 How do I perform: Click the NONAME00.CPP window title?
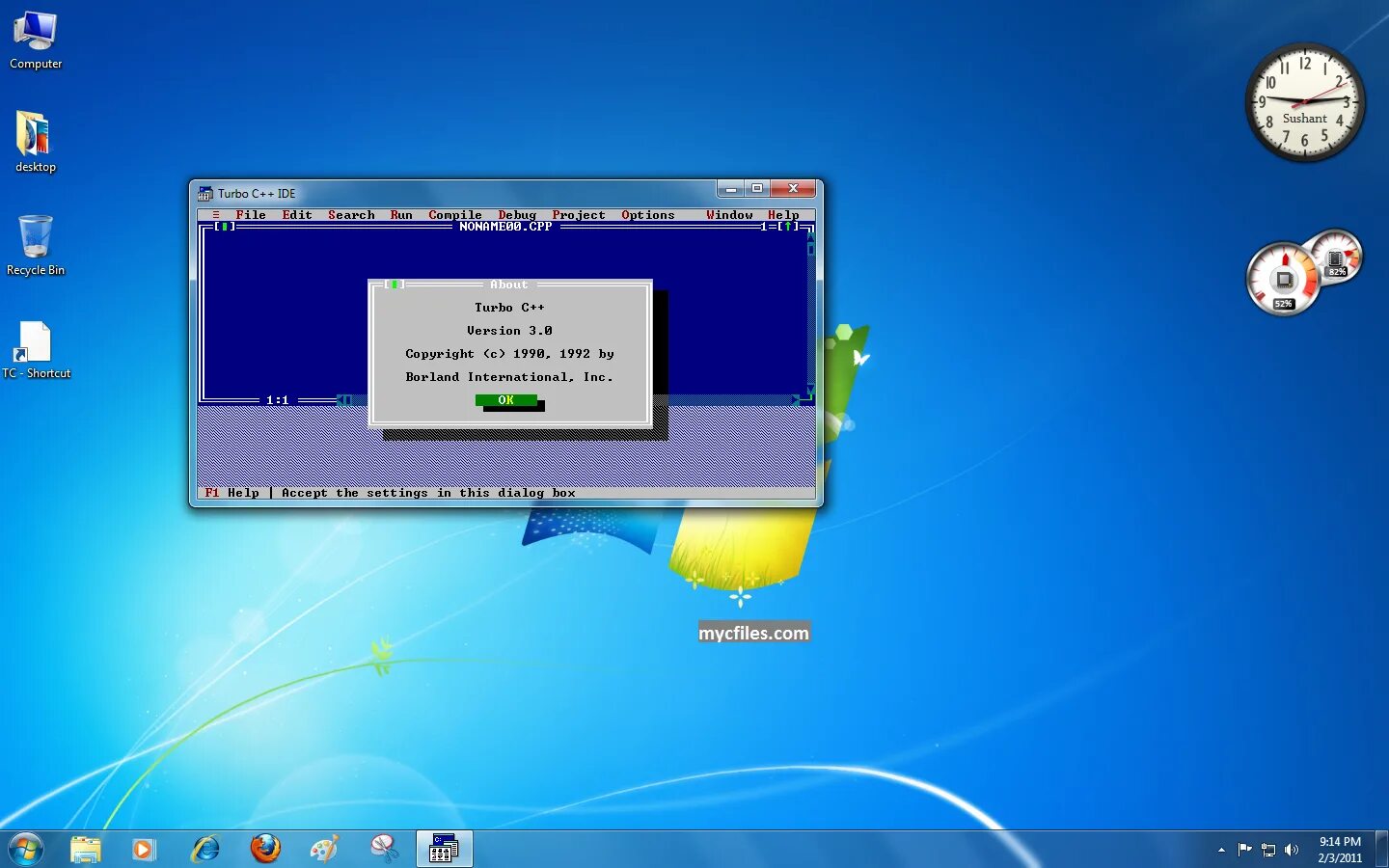coord(505,227)
